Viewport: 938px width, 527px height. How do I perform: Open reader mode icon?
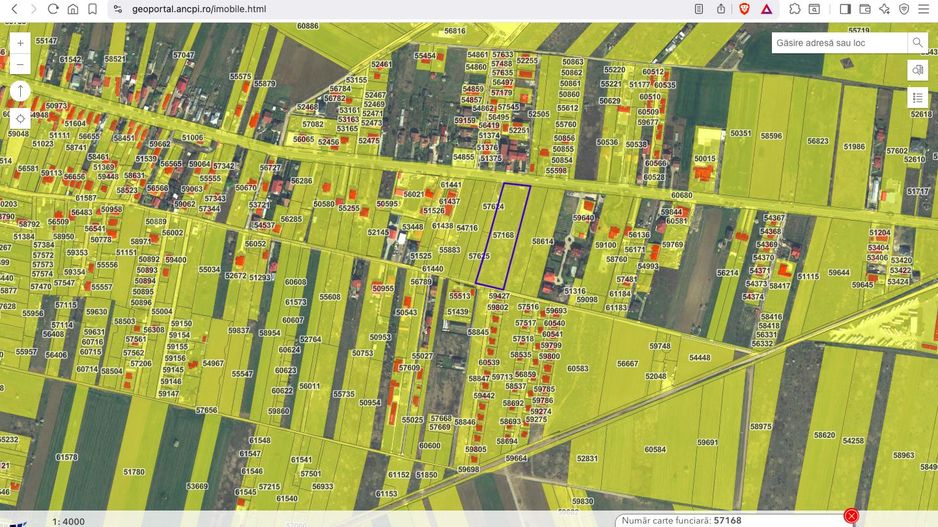pyautogui.click(x=699, y=9)
